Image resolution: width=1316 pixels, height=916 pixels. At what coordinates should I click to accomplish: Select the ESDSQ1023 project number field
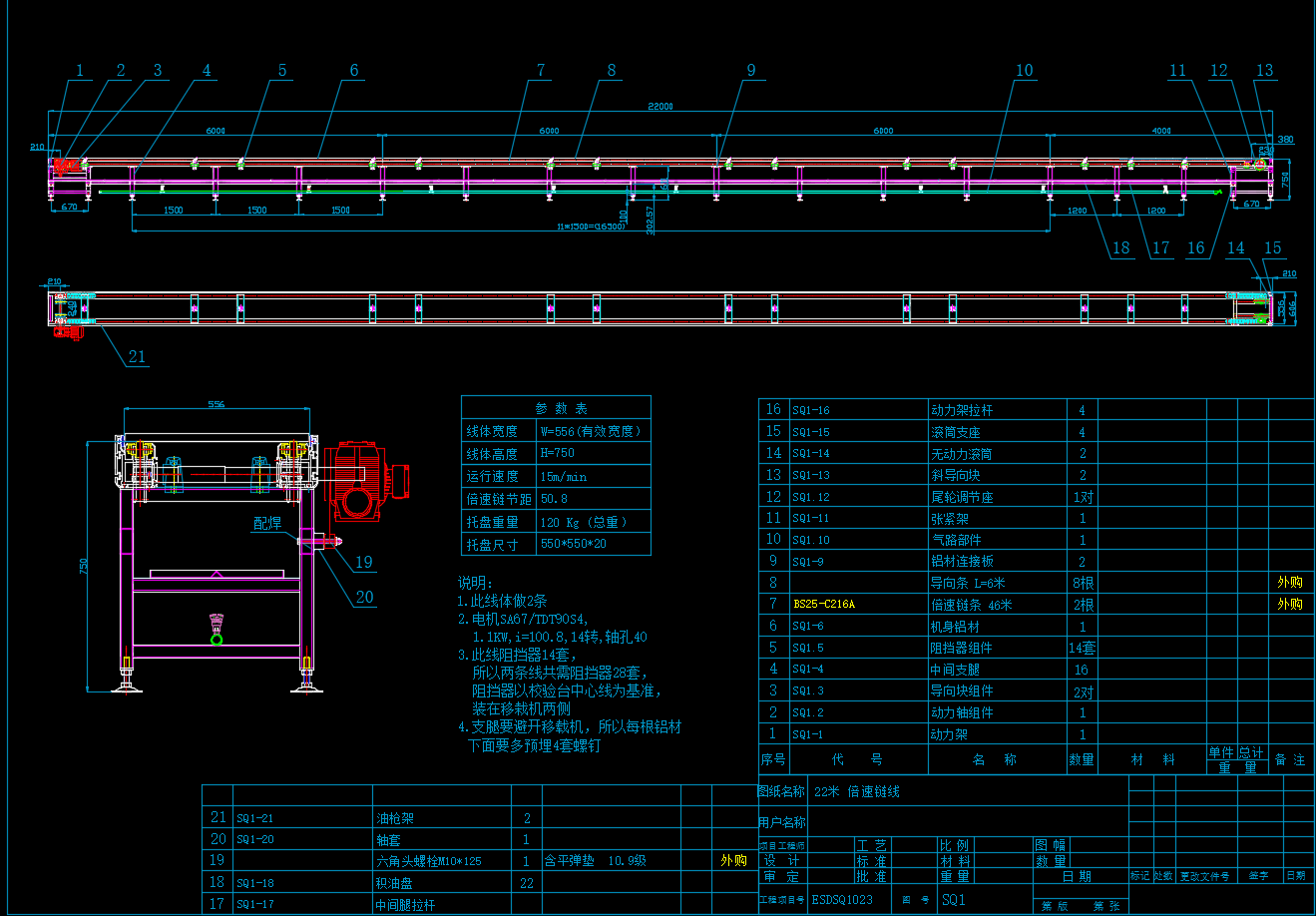click(842, 899)
